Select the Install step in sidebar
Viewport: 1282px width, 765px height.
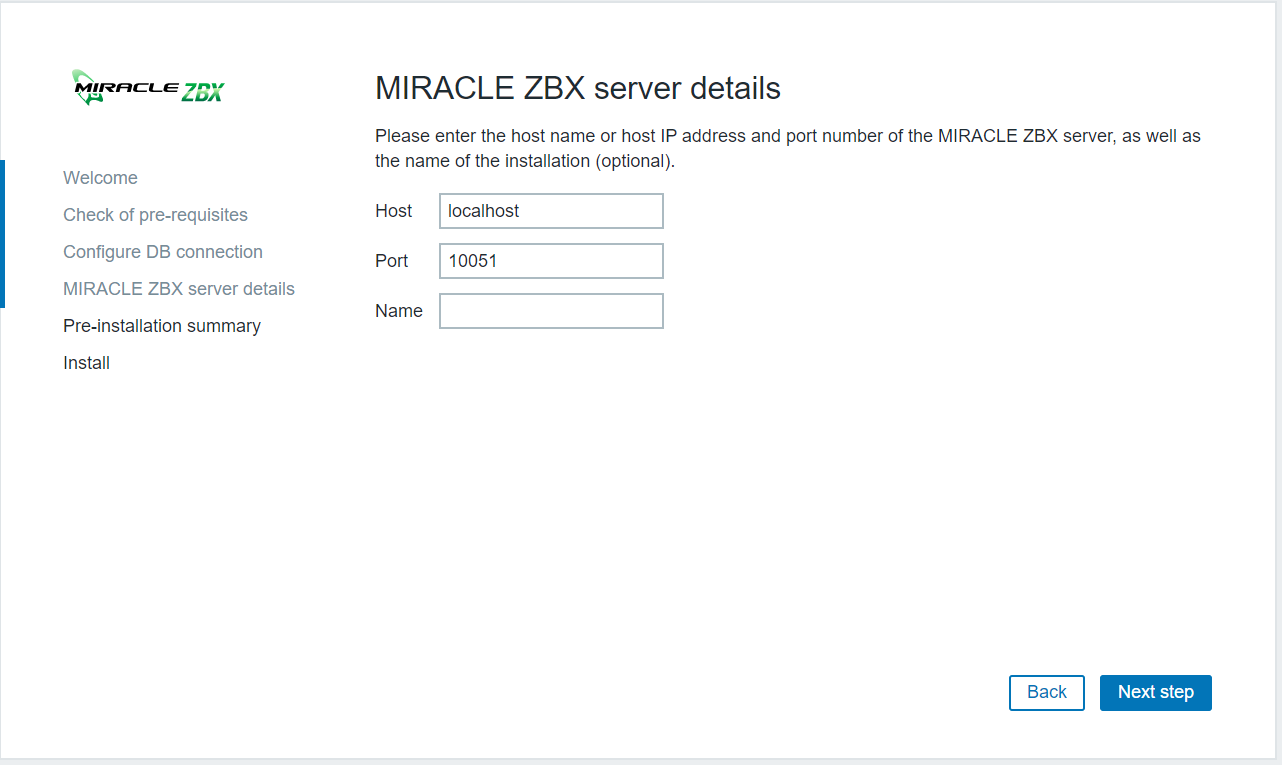coord(86,363)
